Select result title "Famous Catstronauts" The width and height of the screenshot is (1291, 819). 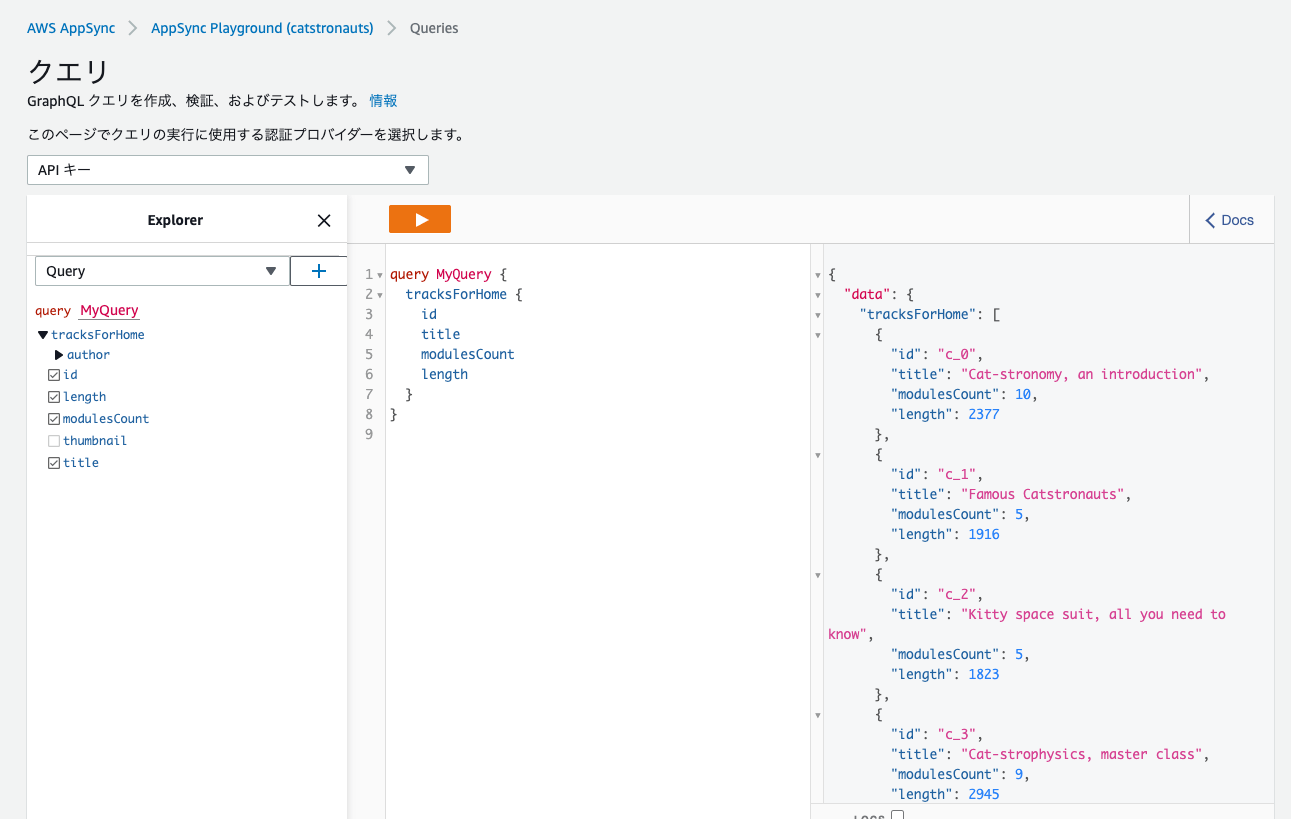tap(1044, 494)
